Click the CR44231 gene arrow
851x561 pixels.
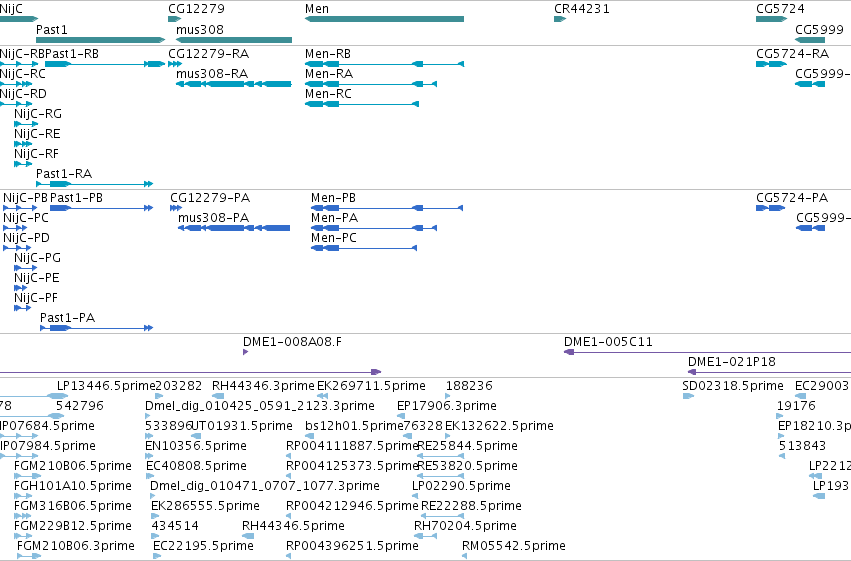tap(560, 19)
